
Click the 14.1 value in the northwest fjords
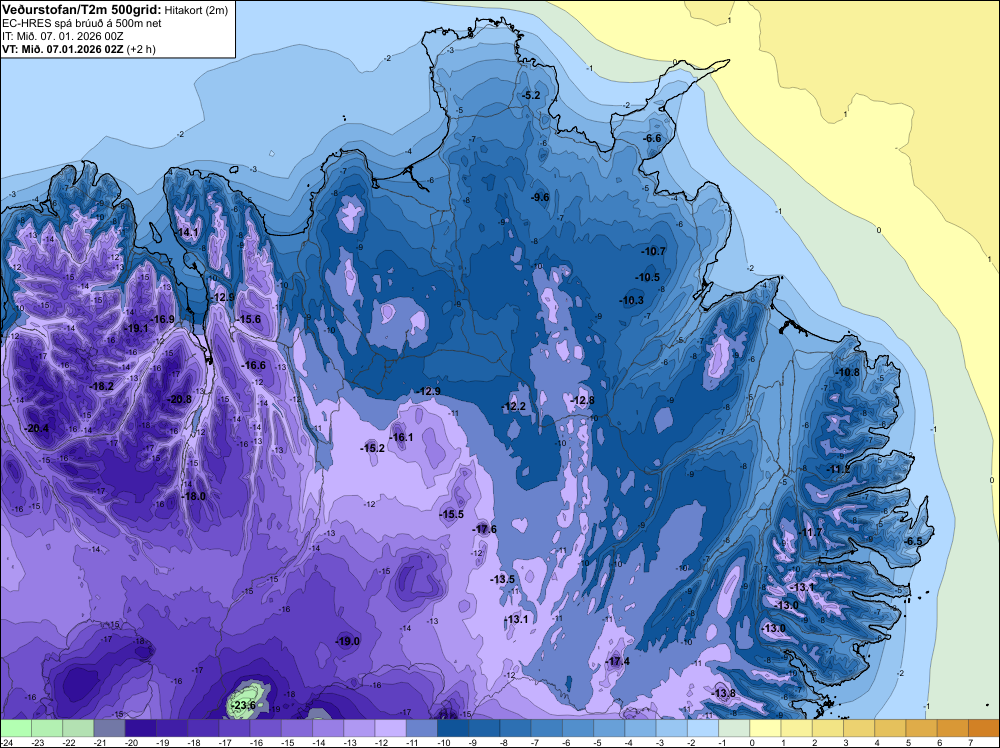coord(187,233)
